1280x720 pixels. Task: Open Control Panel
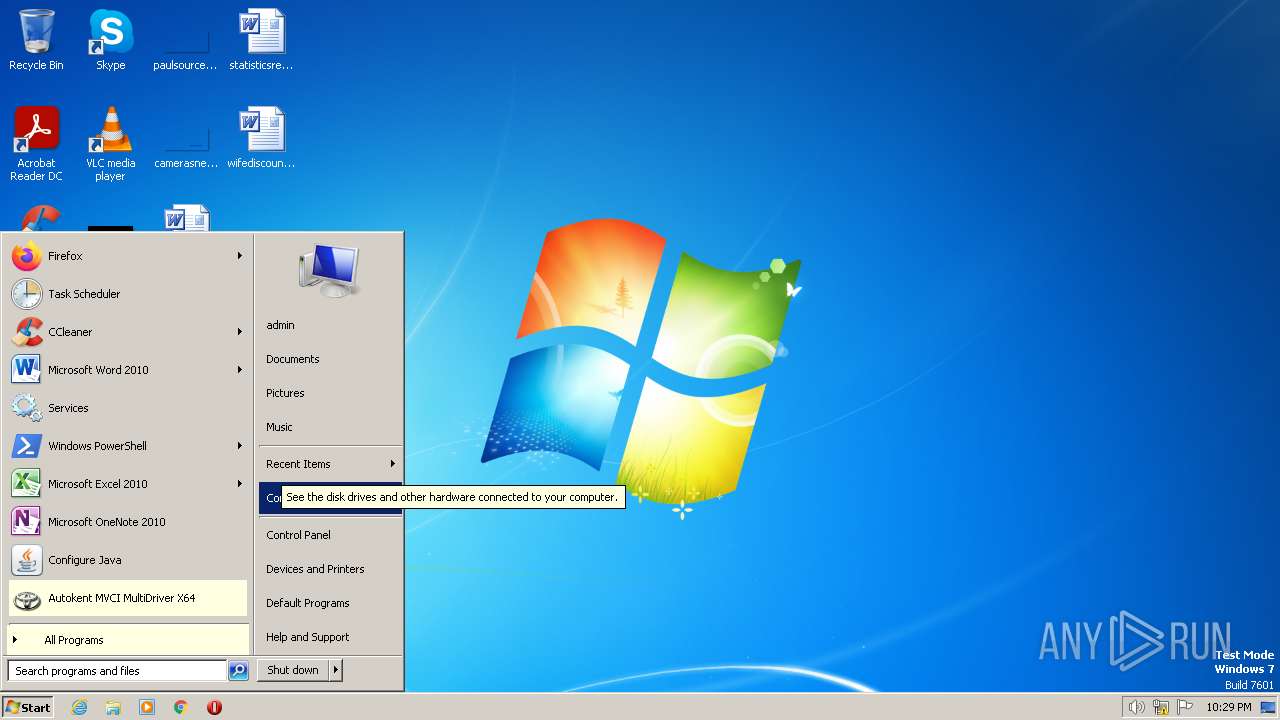(298, 535)
